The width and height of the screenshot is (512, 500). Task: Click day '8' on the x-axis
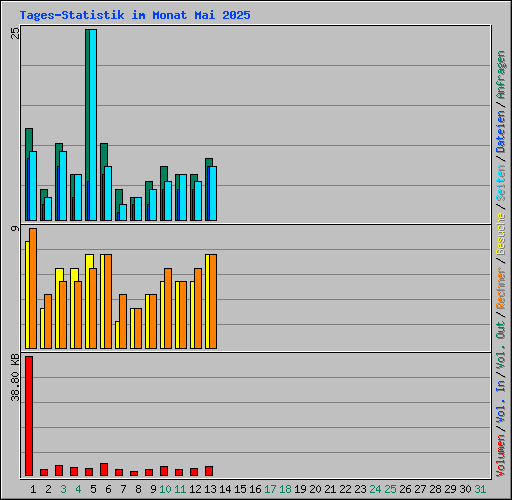[x=138, y=489]
